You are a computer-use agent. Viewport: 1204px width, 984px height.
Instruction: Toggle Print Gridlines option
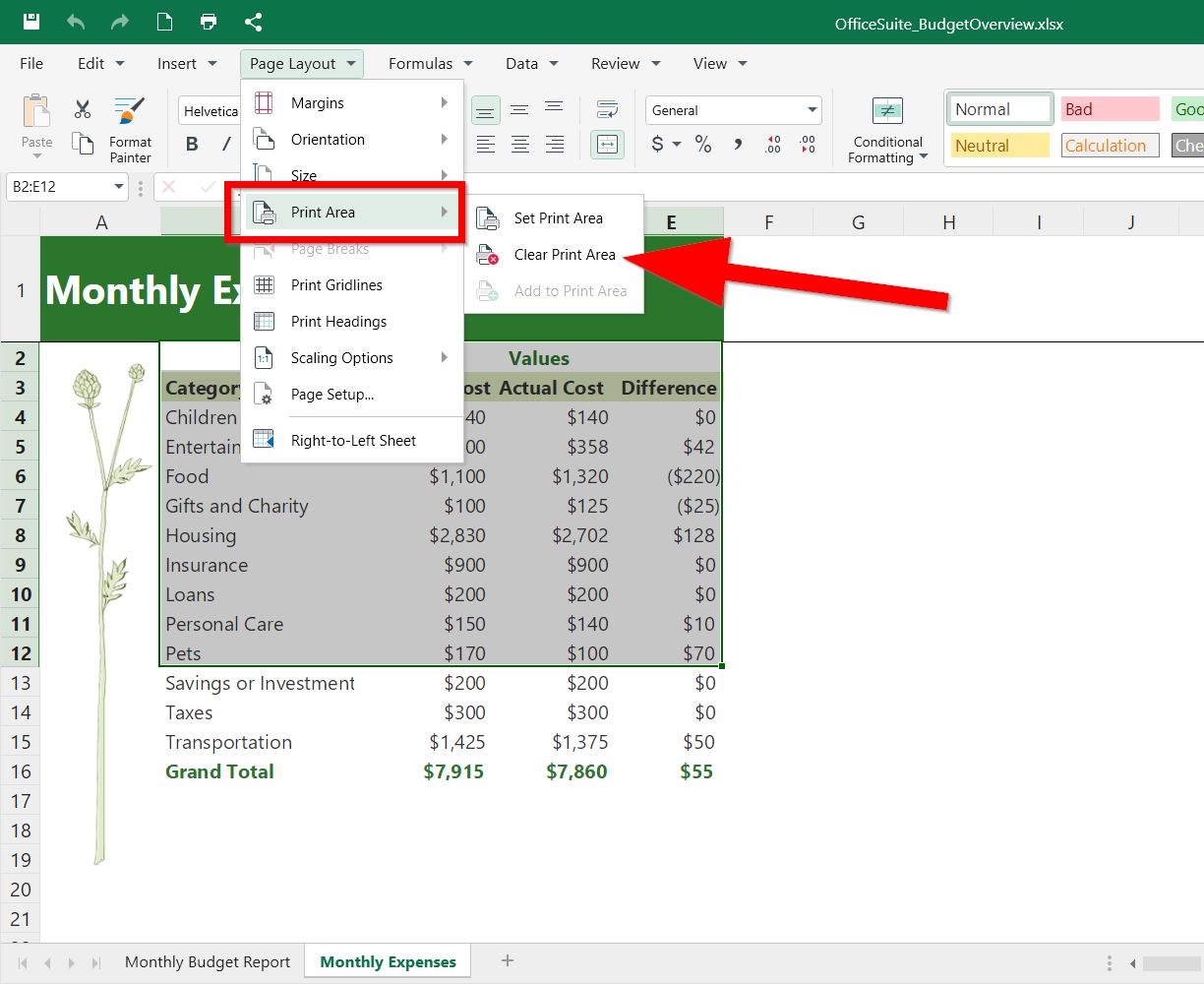point(336,285)
